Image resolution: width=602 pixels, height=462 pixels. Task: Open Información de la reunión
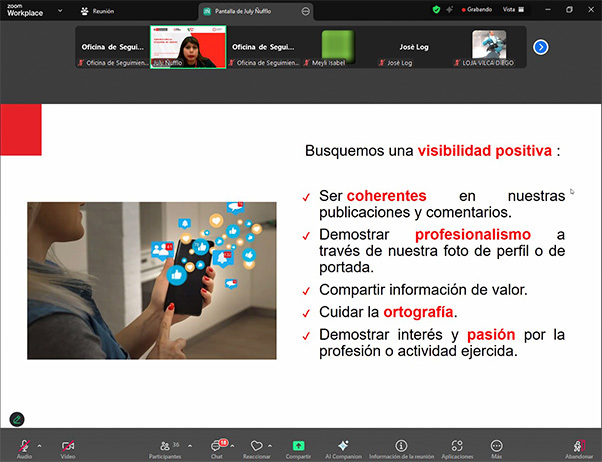click(401, 449)
